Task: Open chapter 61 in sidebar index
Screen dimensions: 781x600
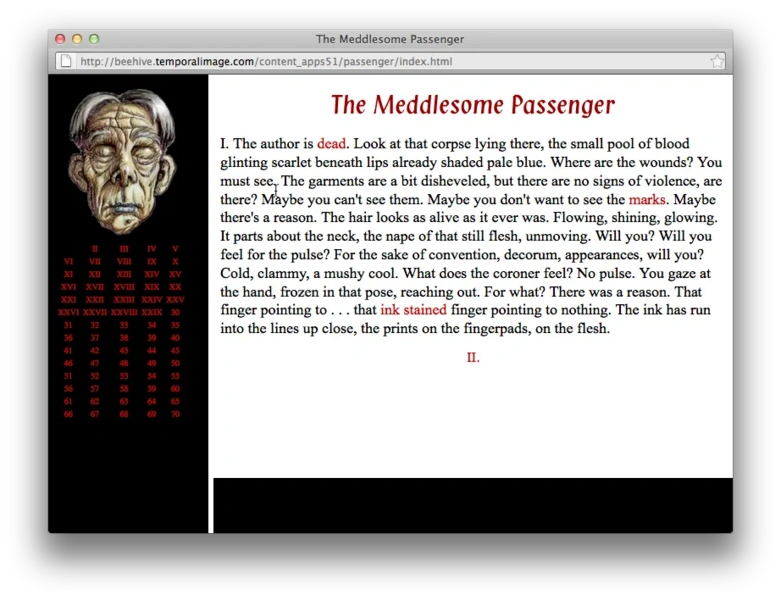Action: 68,401
